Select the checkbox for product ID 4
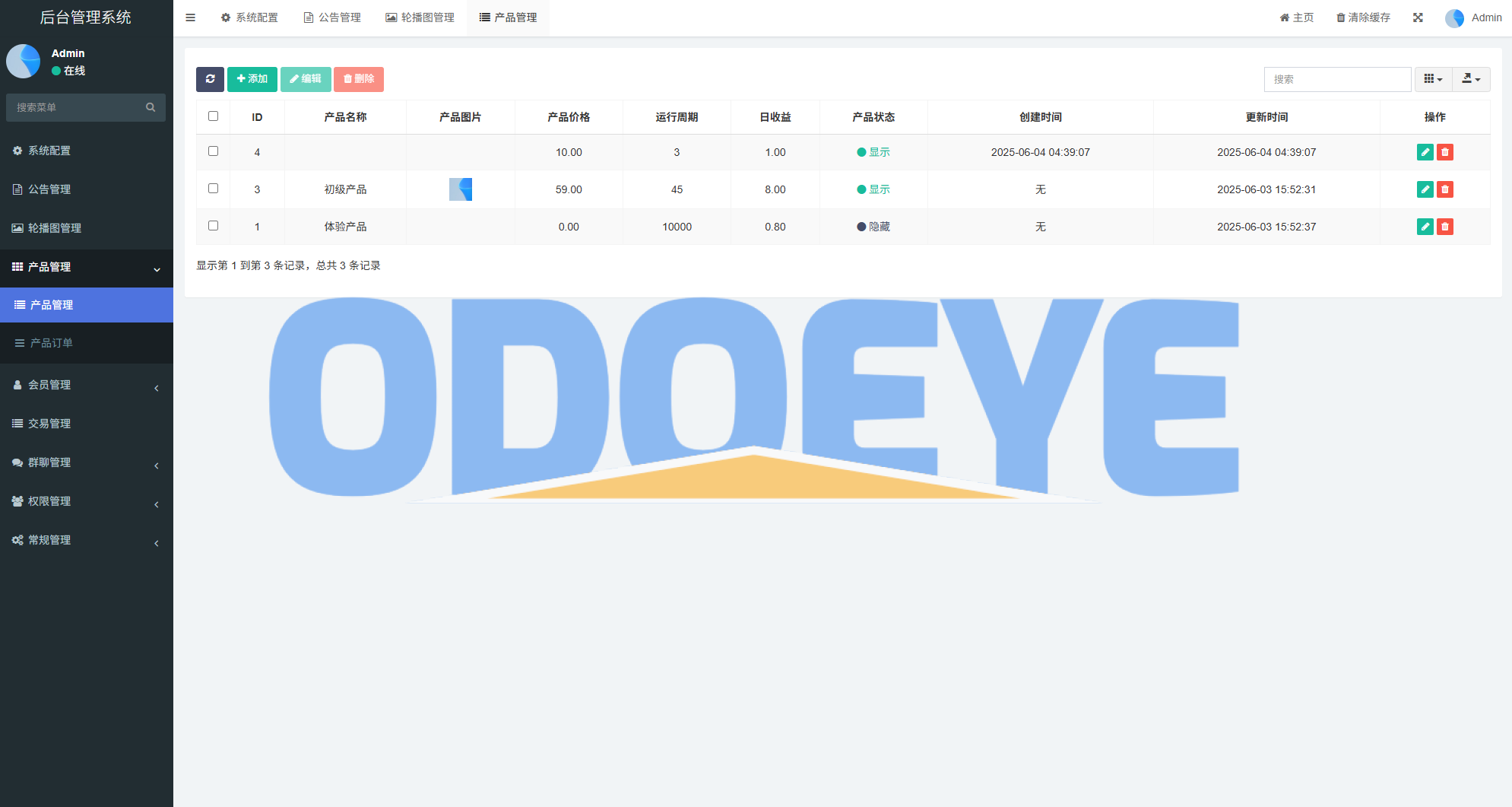The image size is (1512, 807). (213, 151)
